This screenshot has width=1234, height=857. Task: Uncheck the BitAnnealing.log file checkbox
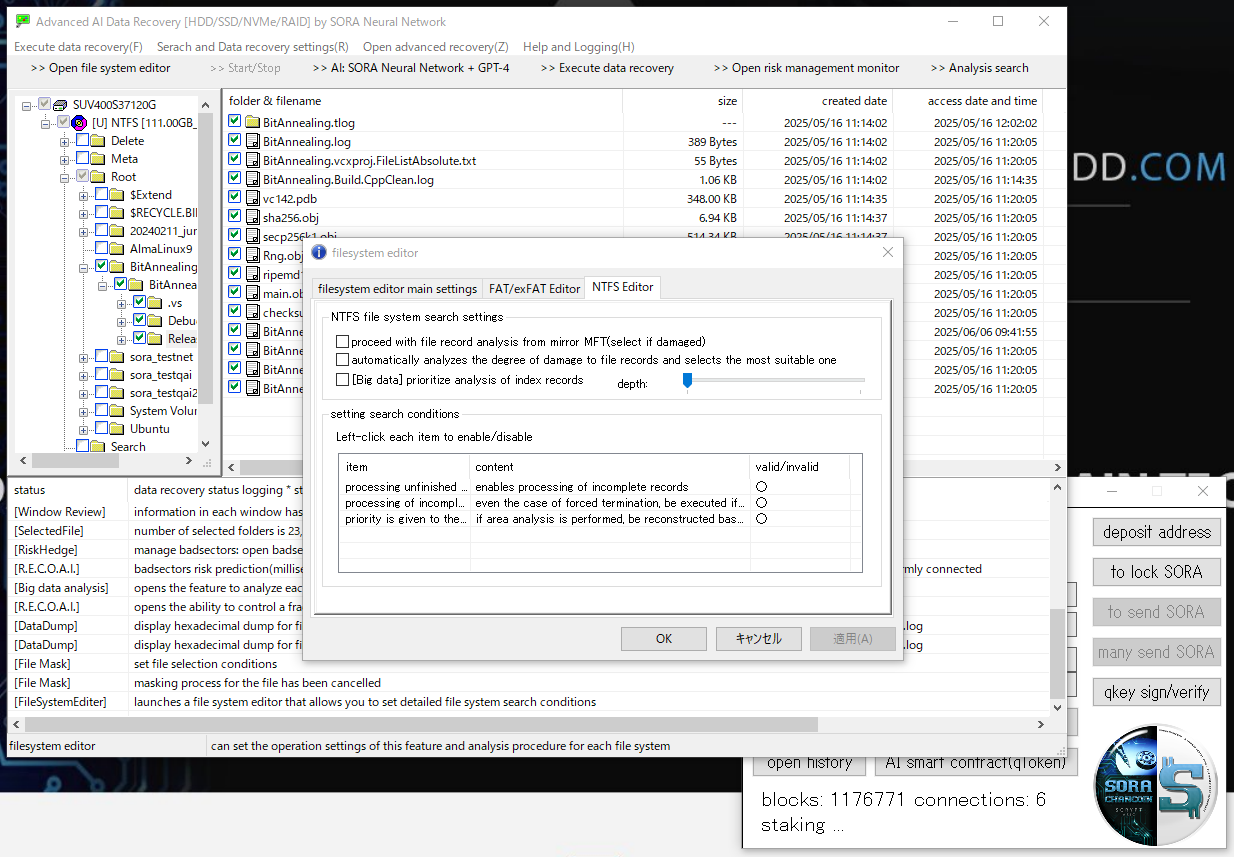[x=235, y=142]
